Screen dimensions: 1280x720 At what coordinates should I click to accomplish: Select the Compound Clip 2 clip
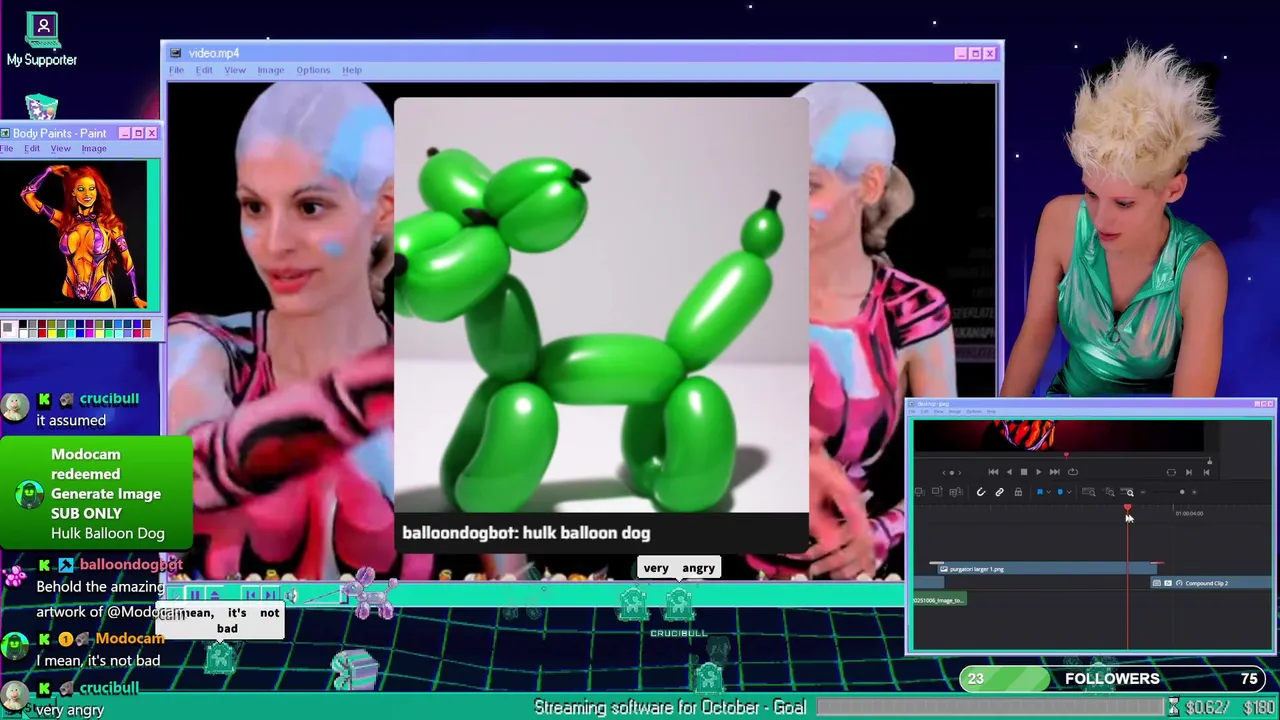[1212, 583]
